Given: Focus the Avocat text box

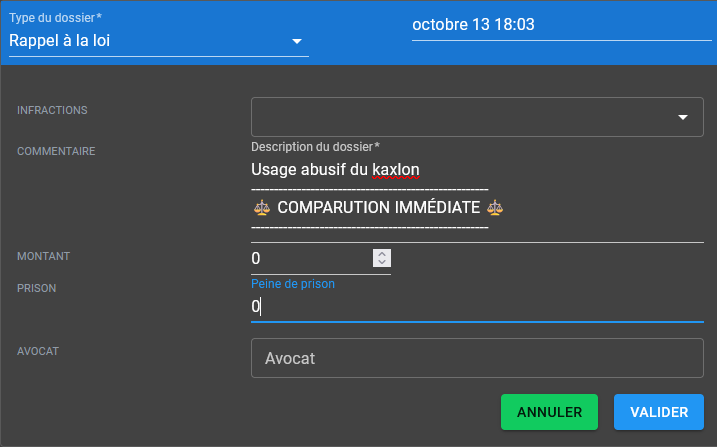Looking at the screenshot, I should [477, 358].
